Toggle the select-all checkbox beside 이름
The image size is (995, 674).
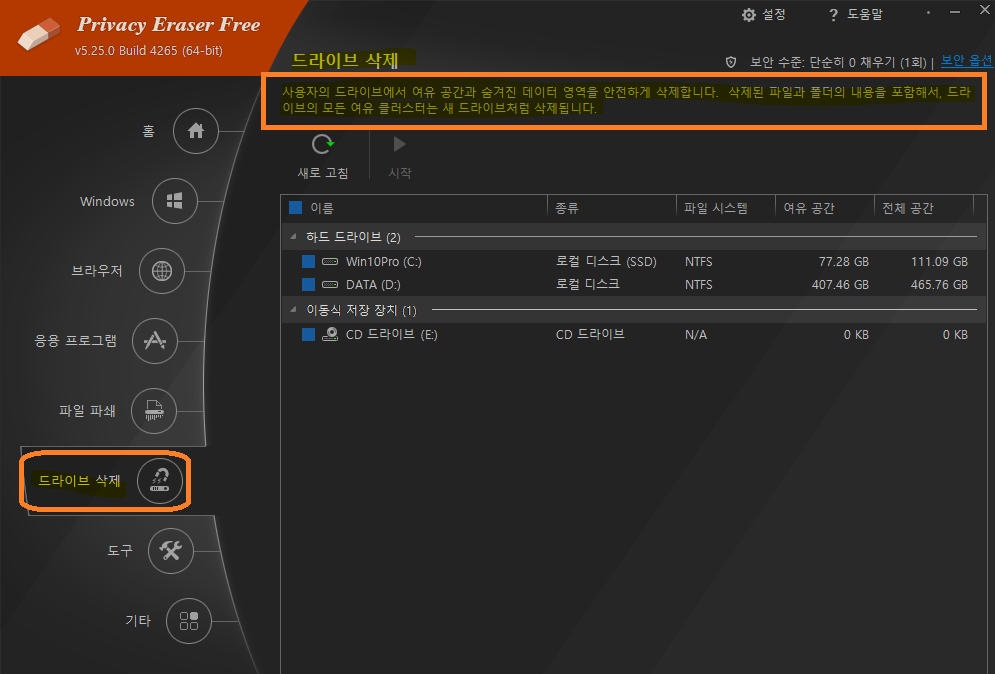[295, 208]
